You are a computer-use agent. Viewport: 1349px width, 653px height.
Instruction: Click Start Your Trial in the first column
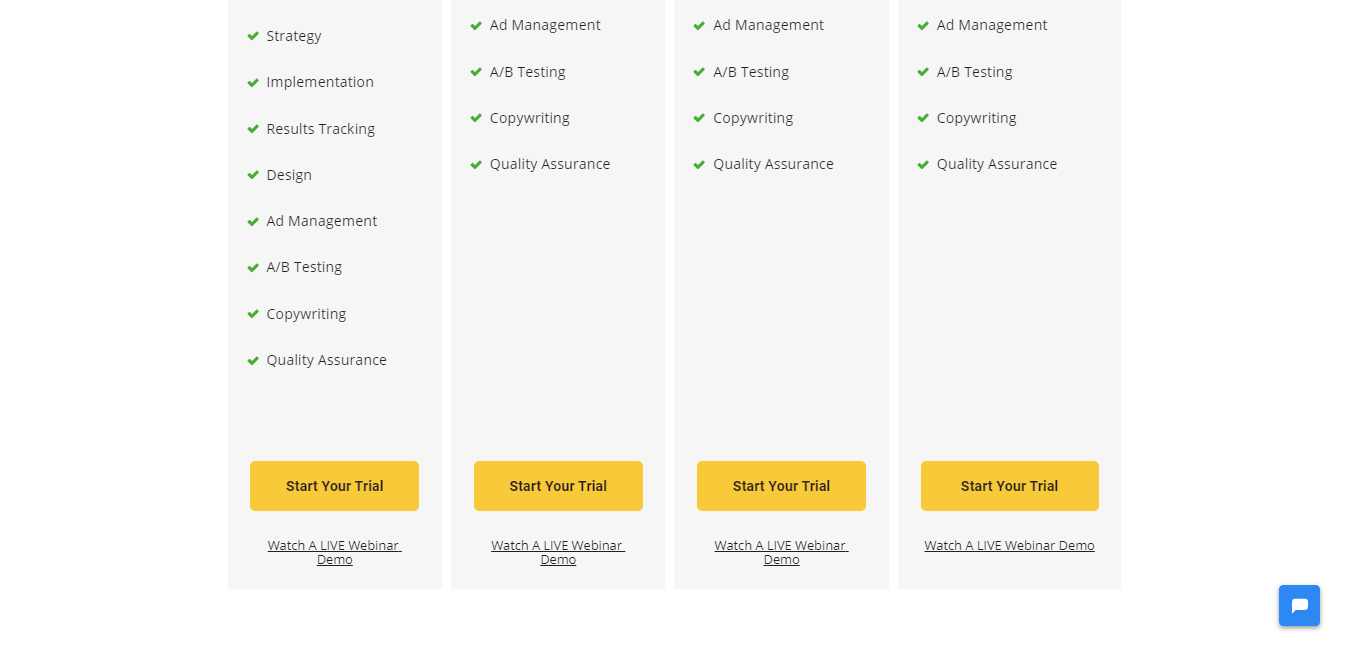(334, 486)
